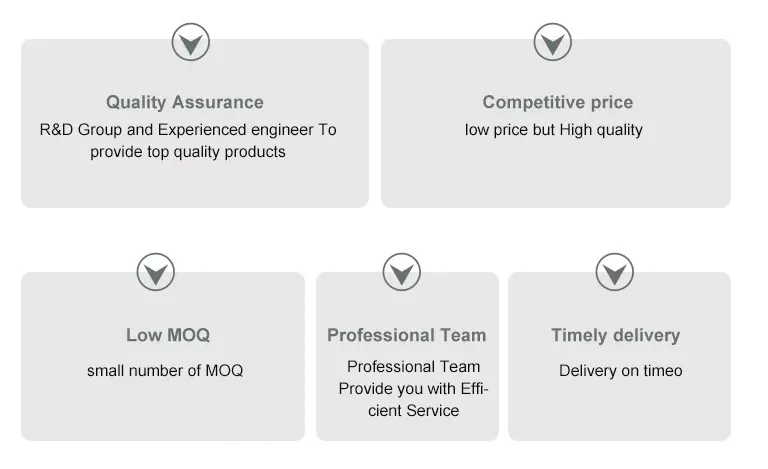Click the chevron icon above Low MOQ
The width and height of the screenshot is (768, 469).
click(155, 272)
